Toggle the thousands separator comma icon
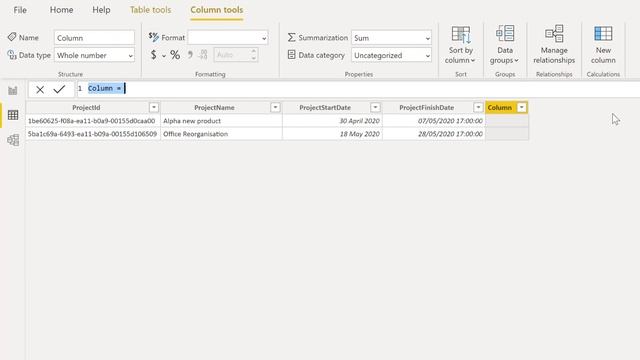The width and height of the screenshot is (640, 360). point(190,55)
